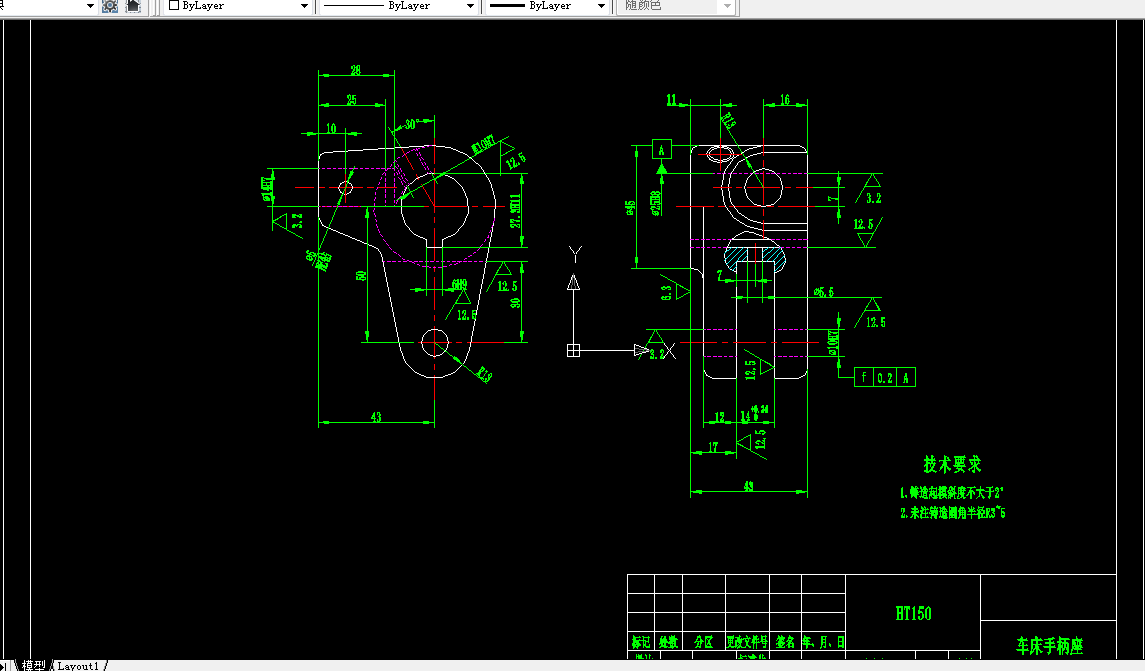The image size is (1145, 671).
Task: Select the 17 dimension under the right view
Action: (713, 447)
